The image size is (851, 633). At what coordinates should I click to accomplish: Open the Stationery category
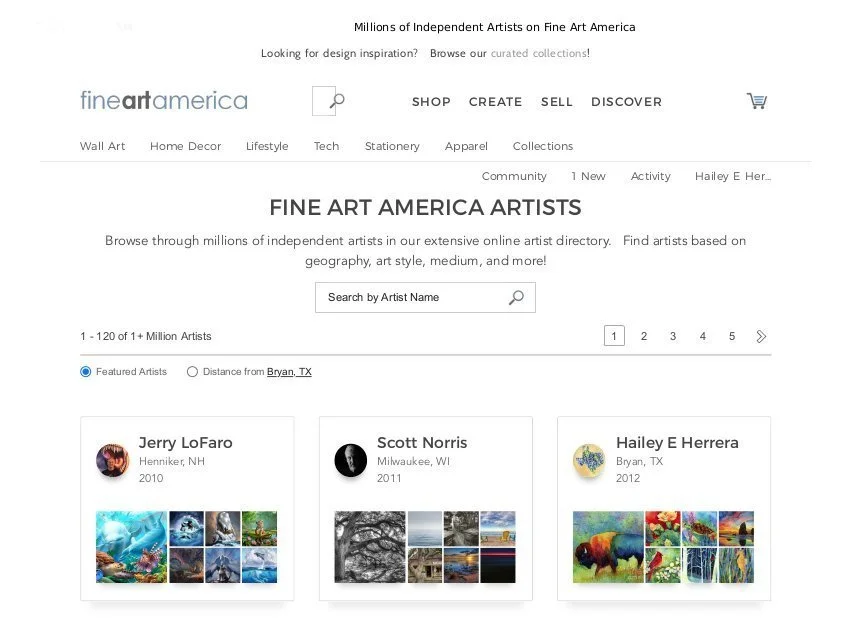click(x=392, y=146)
